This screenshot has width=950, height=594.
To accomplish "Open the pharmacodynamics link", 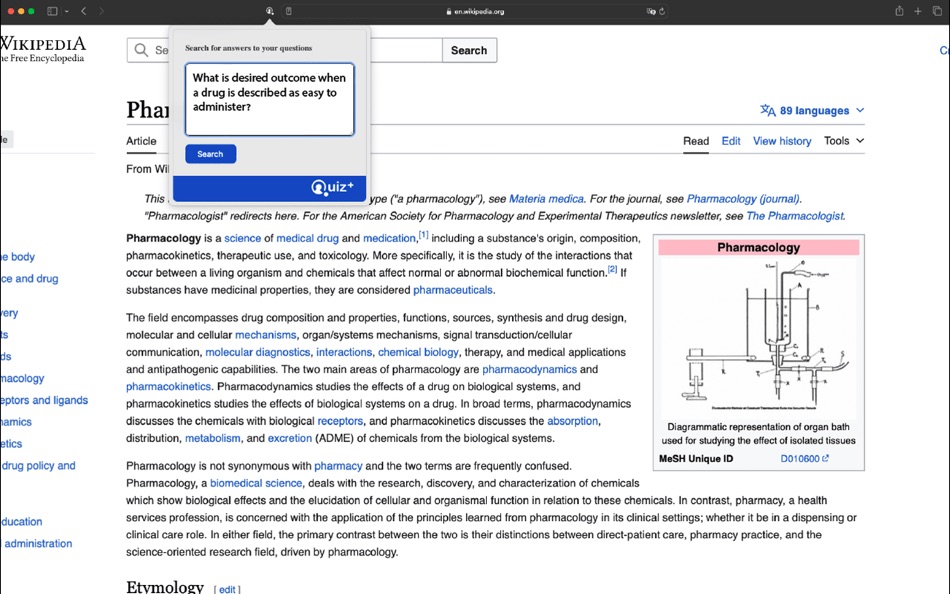I will [x=530, y=369].
